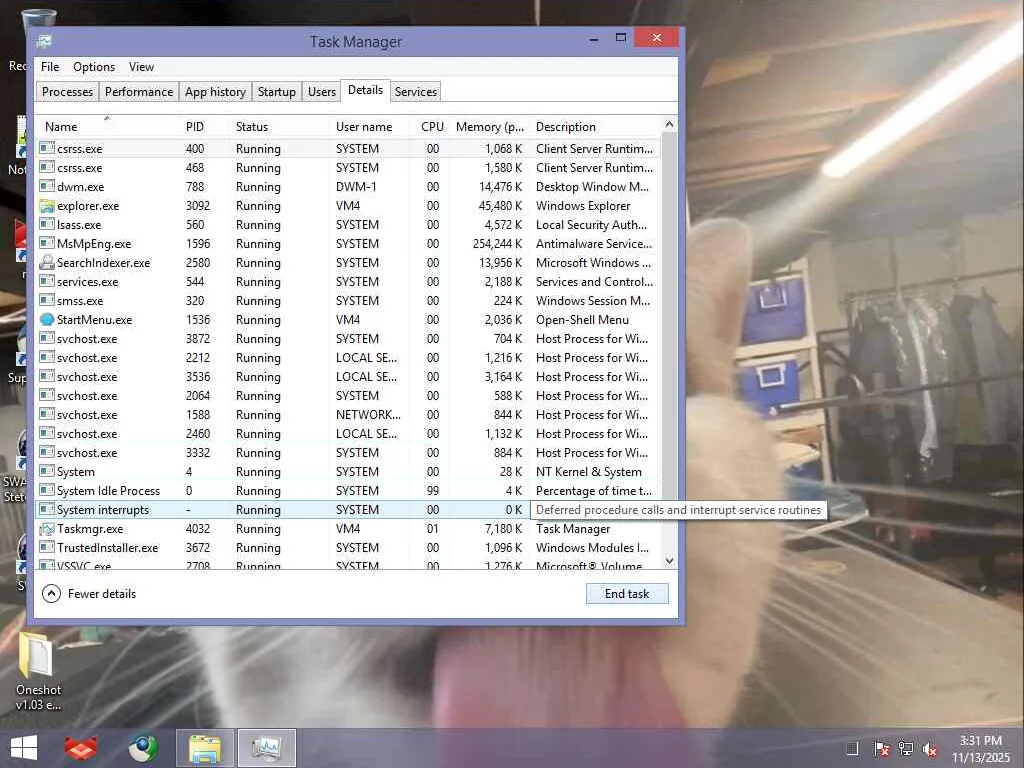Click the 45,480 K memory value
Screen dimensions: 1024x768
point(500,206)
